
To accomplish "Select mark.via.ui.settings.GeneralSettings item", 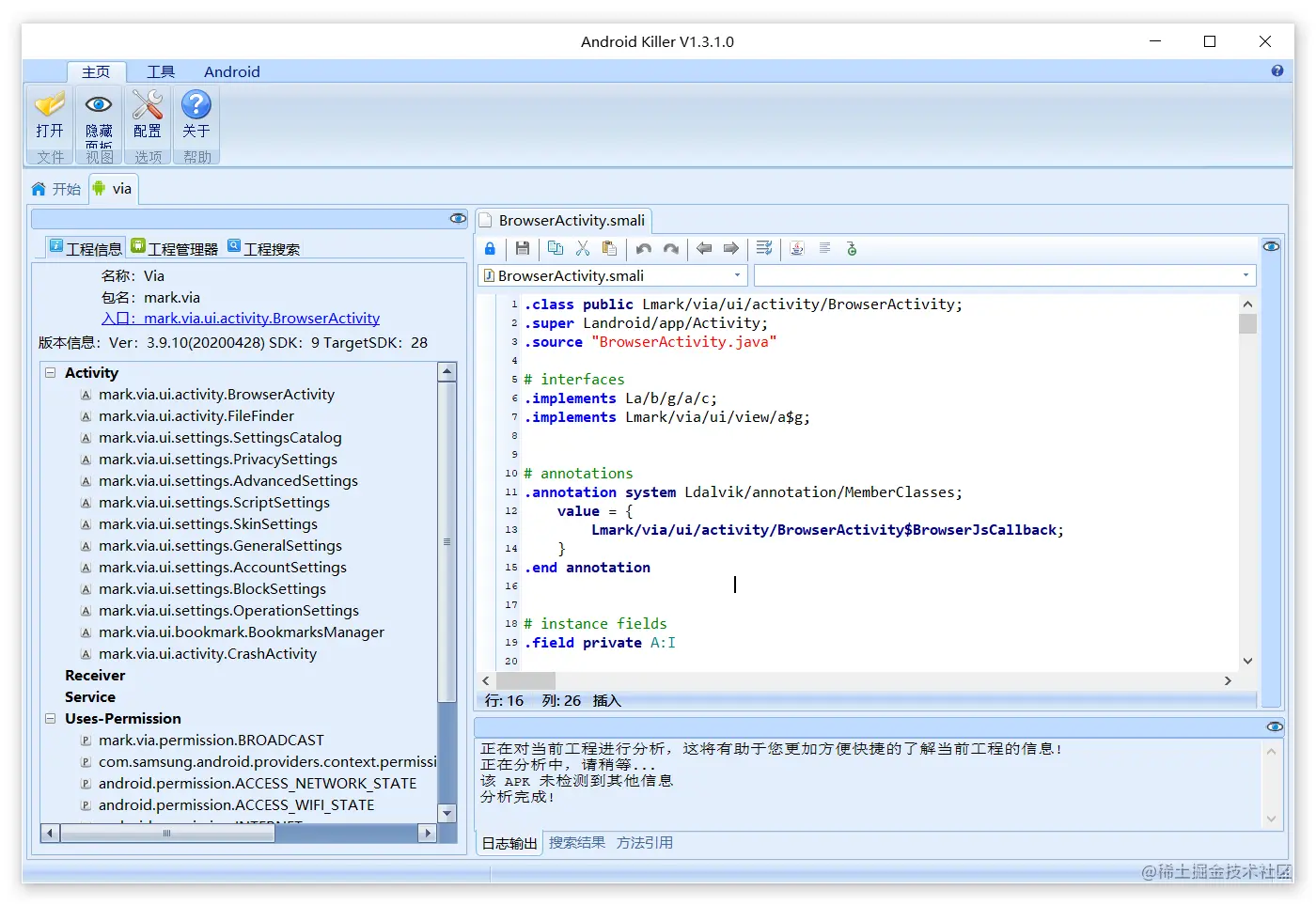I will tap(220, 546).
